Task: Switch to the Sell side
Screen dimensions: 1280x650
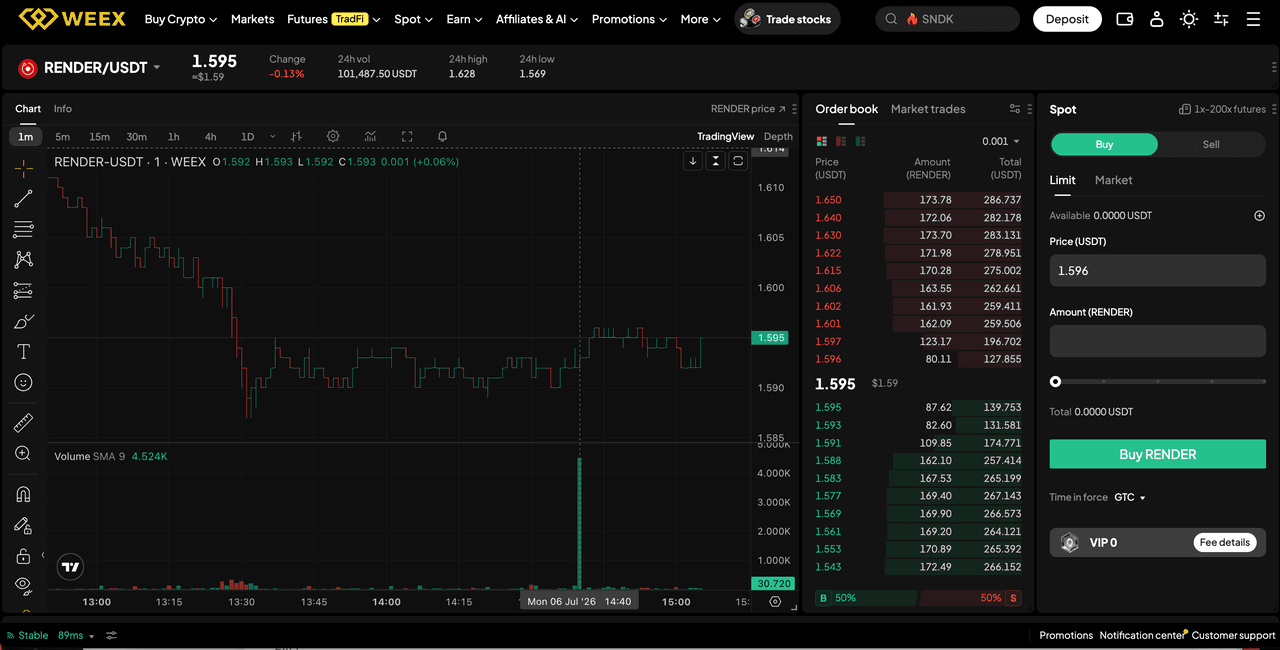Action: [x=1211, y=144]
